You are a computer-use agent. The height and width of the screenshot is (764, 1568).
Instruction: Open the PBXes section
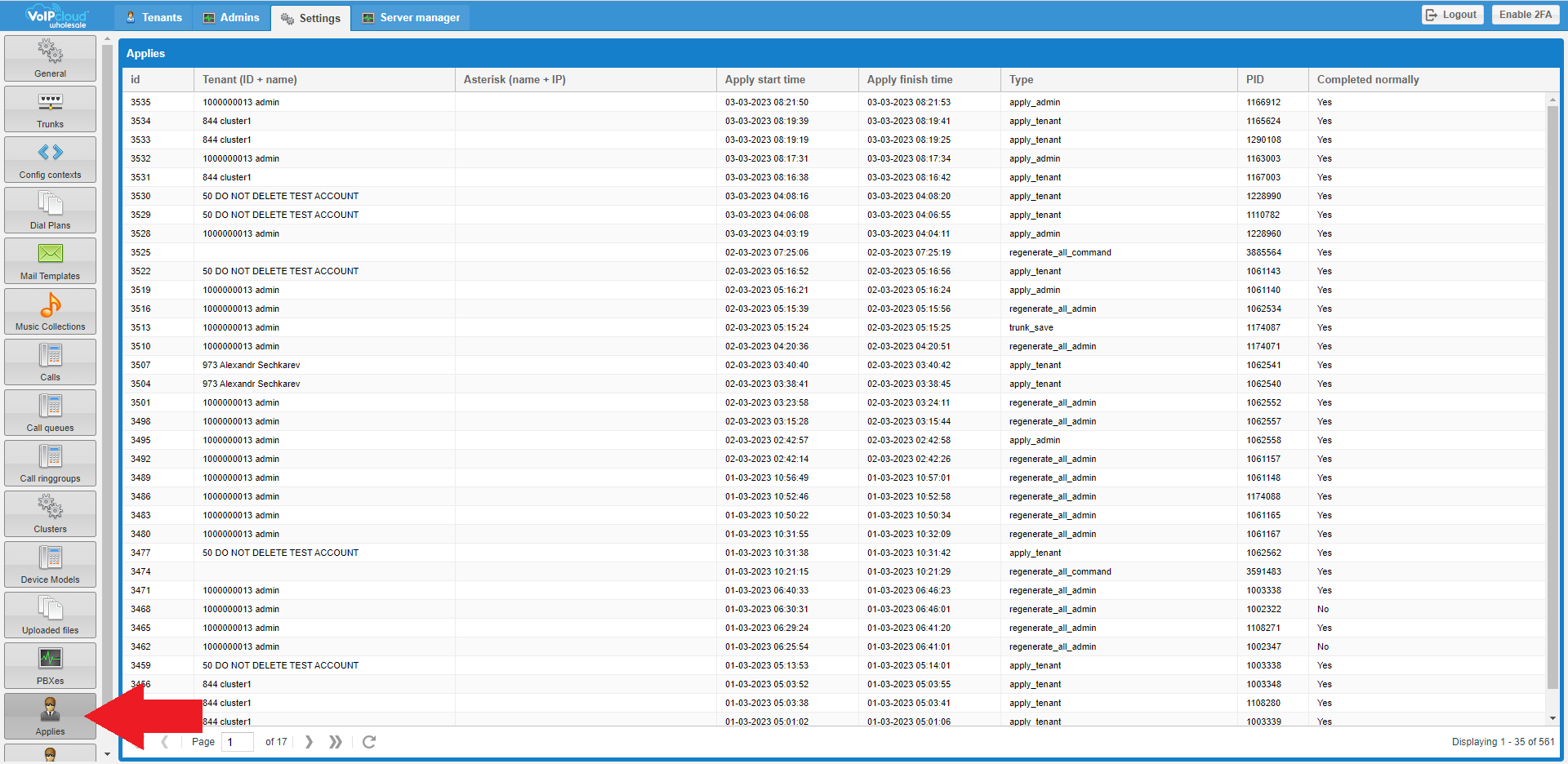coord(50,665)
